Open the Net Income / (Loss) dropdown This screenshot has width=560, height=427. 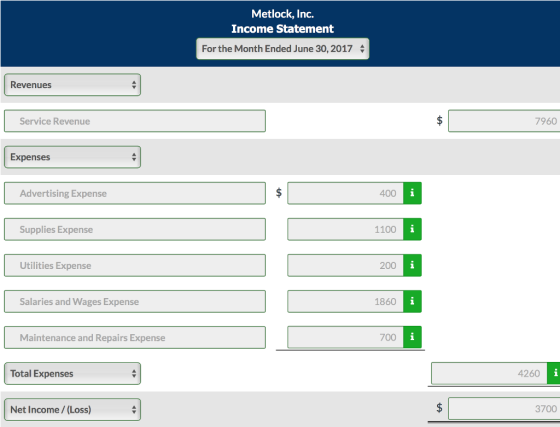pos(72,410)
